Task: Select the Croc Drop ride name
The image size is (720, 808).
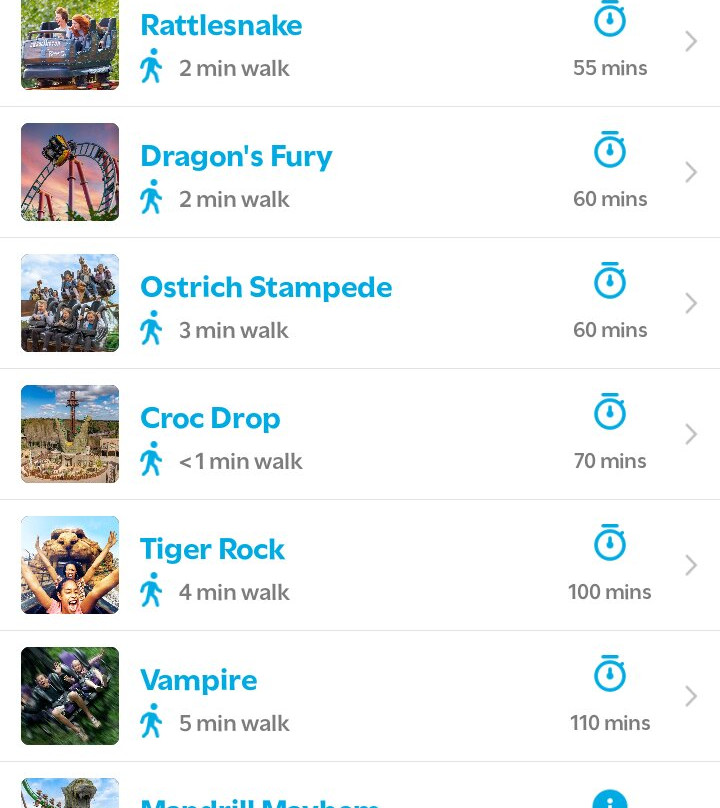Action: coord(210,418)
